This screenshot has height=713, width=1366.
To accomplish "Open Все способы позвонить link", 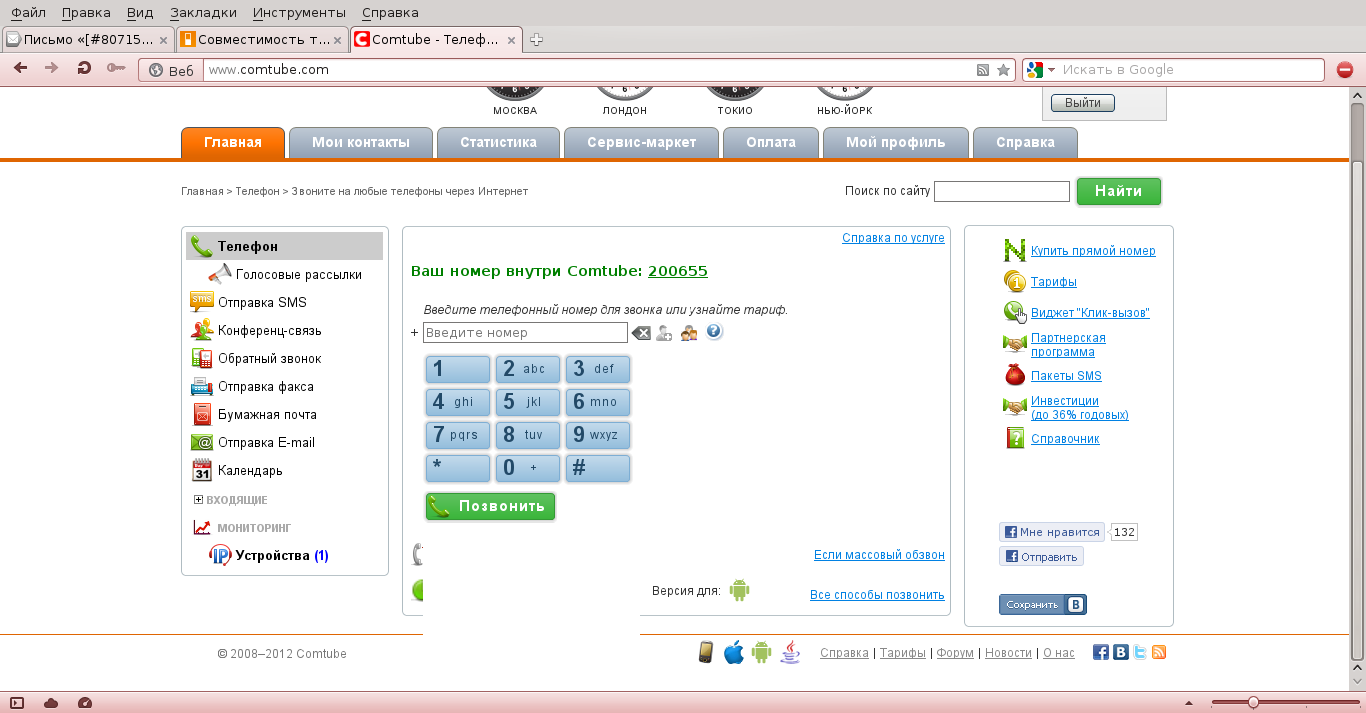I will 877,595.
